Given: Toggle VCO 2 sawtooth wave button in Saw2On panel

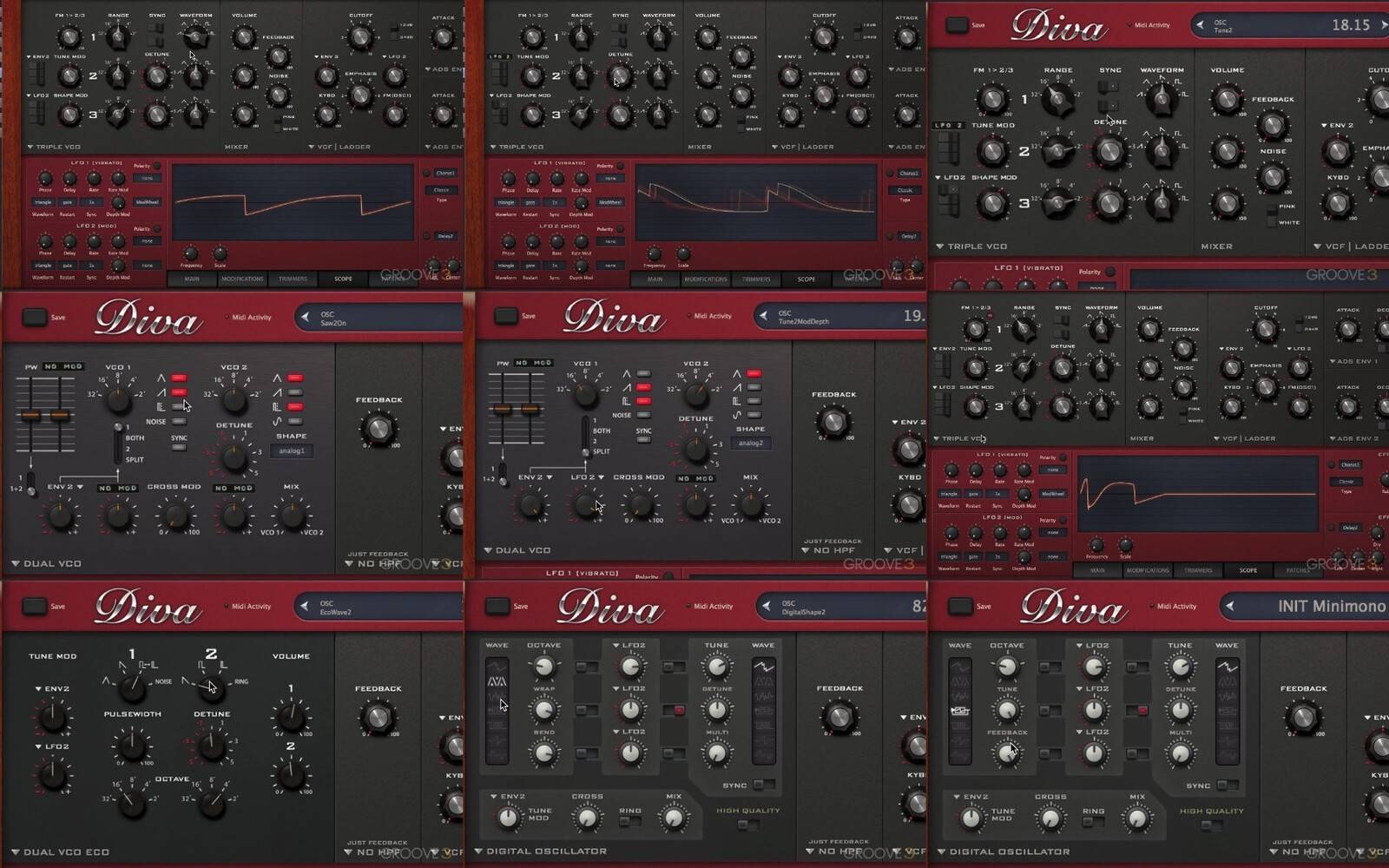Looking at the screenshot, I should pyautogui.click(x=295, y=392).
